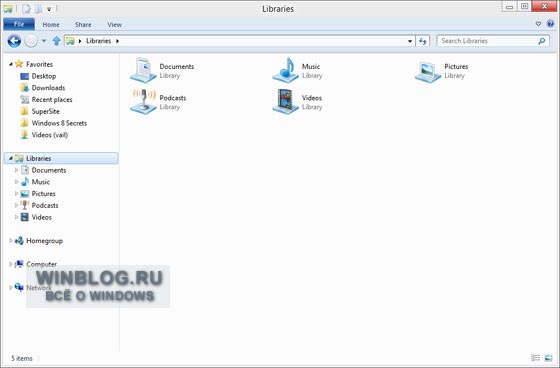Refresh the Libraries address bar

[x=423, y=41]
